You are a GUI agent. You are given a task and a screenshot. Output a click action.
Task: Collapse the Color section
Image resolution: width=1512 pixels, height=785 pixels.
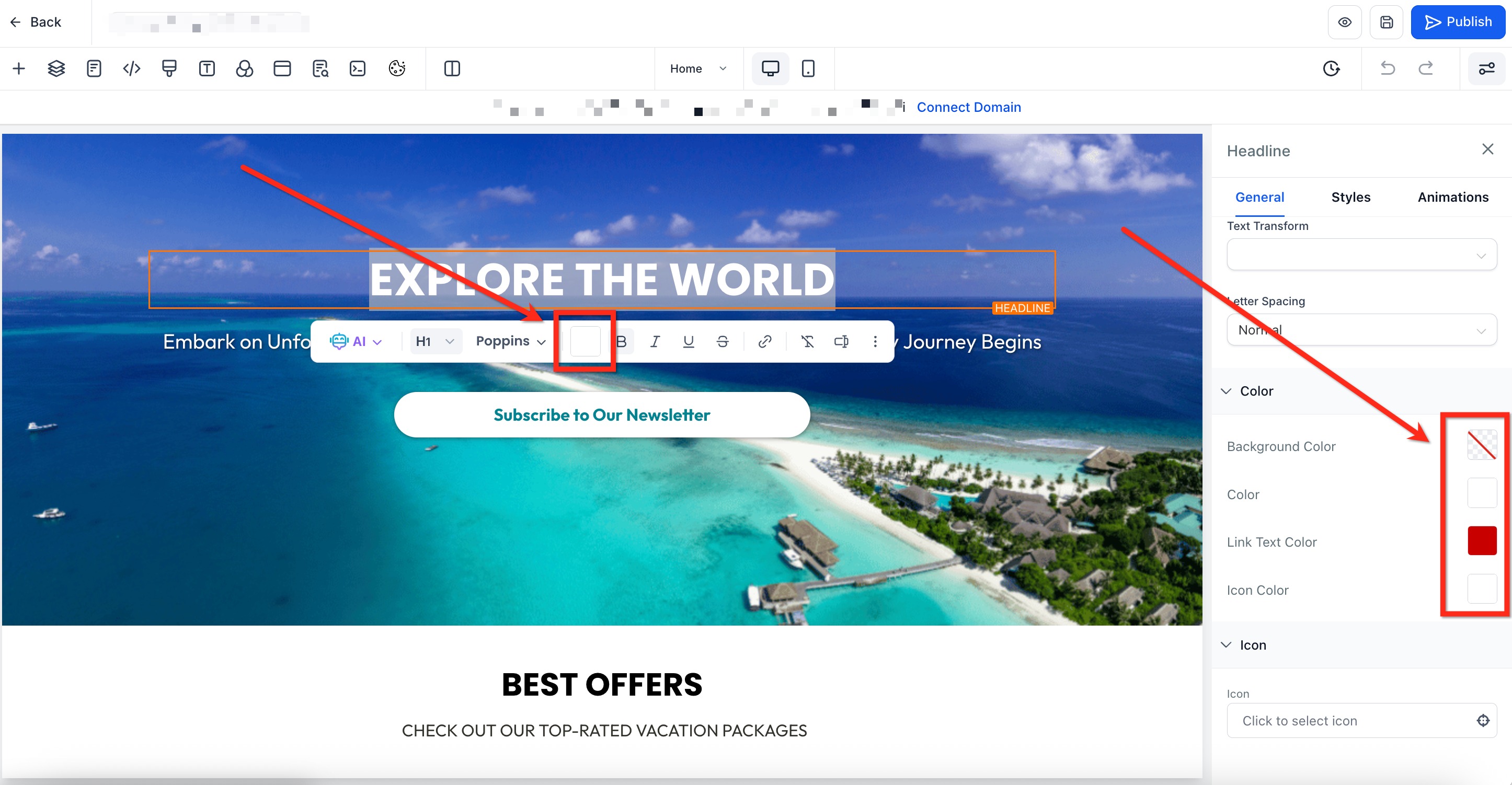[x=1226, y=391]
